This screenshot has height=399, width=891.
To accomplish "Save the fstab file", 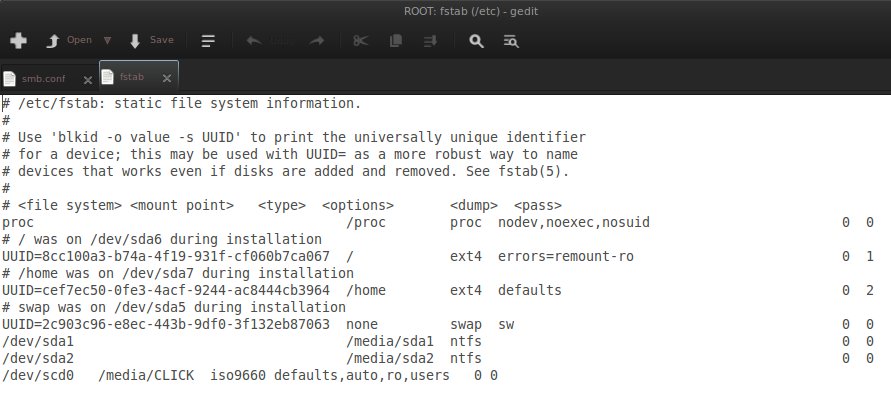I will pos(151,40).
